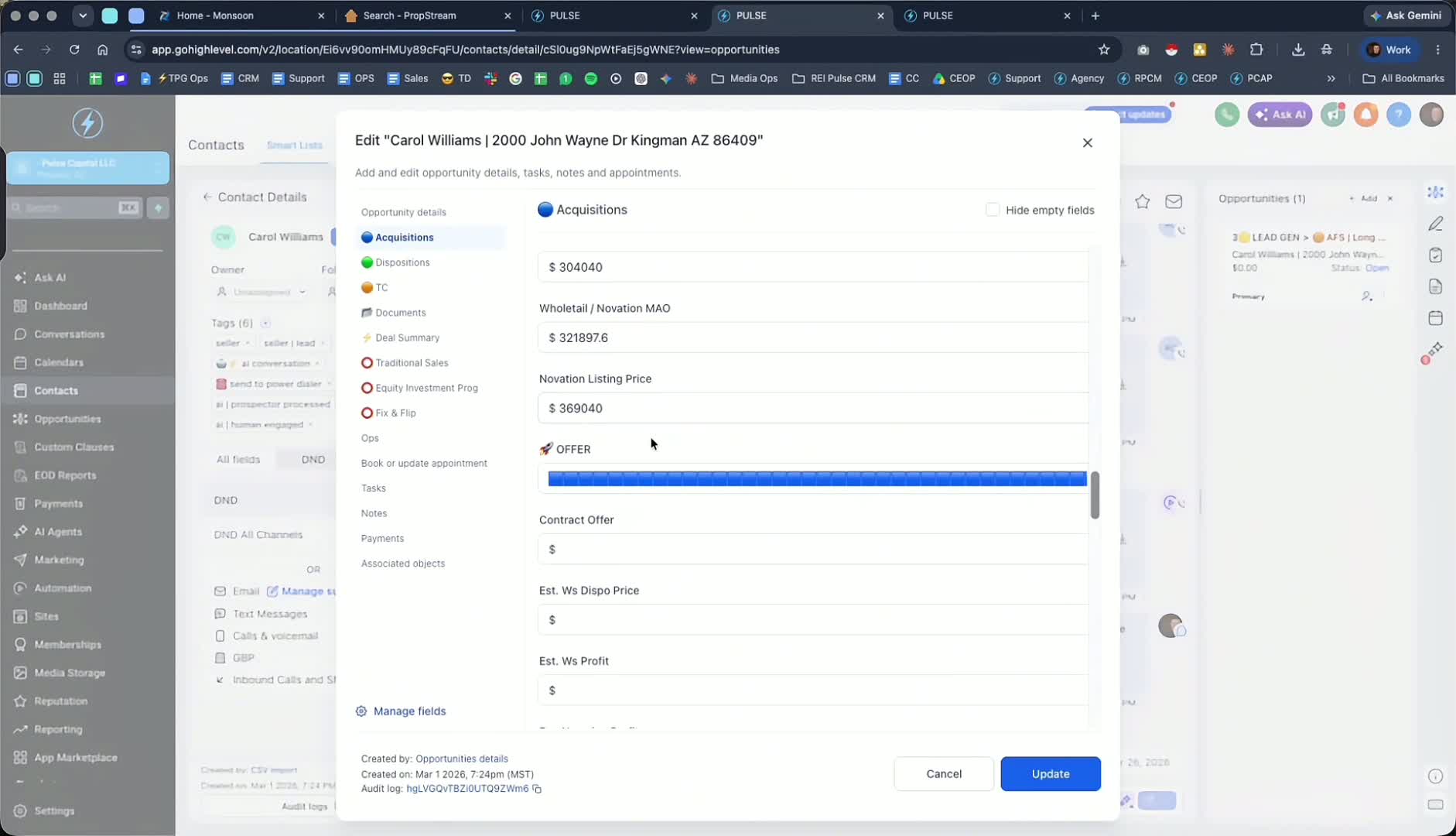
Task: Switch to Search - PropStream tab
Action: click(429, 15)
